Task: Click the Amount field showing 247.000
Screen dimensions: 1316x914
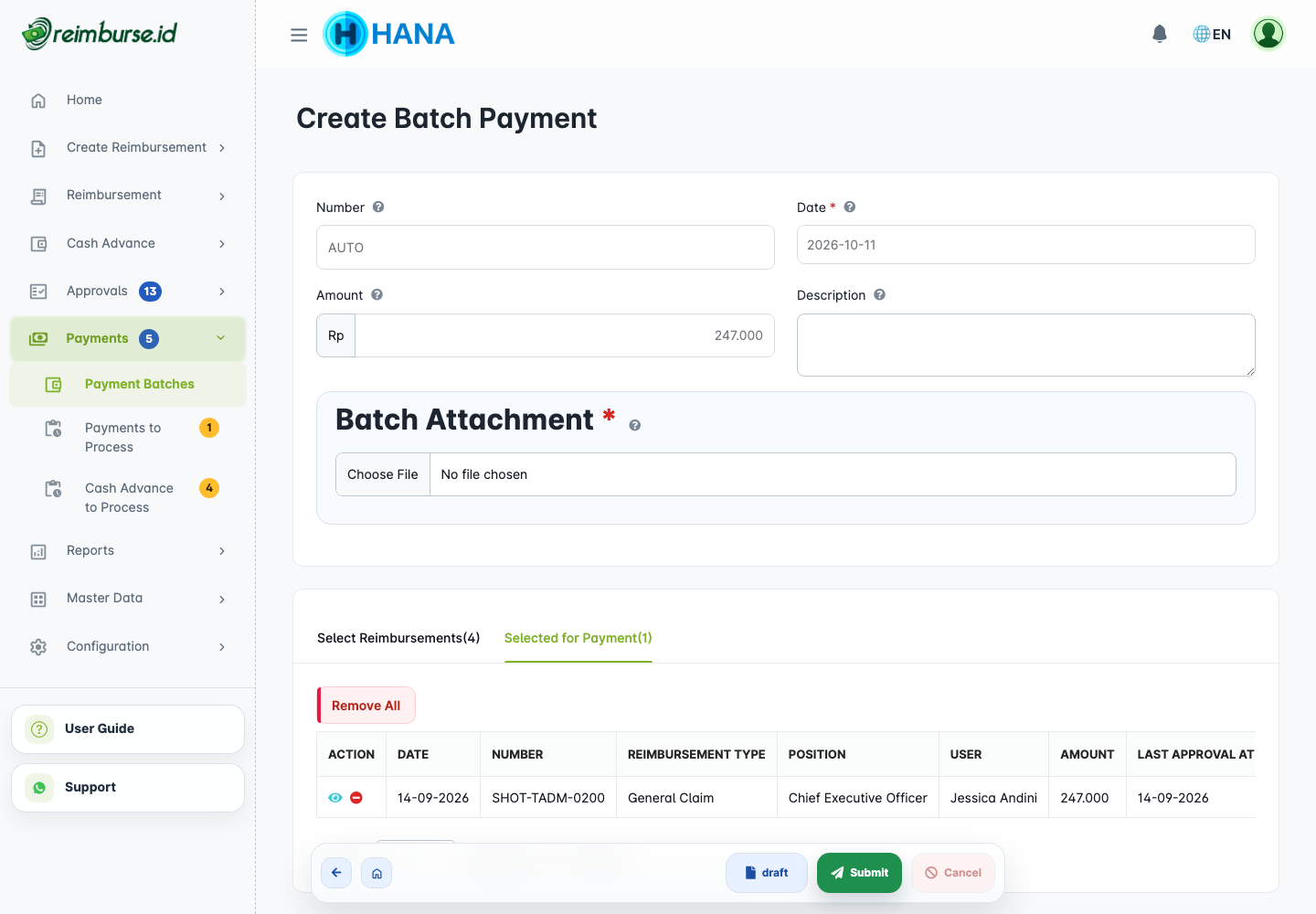Action: (x=564, y=335)
